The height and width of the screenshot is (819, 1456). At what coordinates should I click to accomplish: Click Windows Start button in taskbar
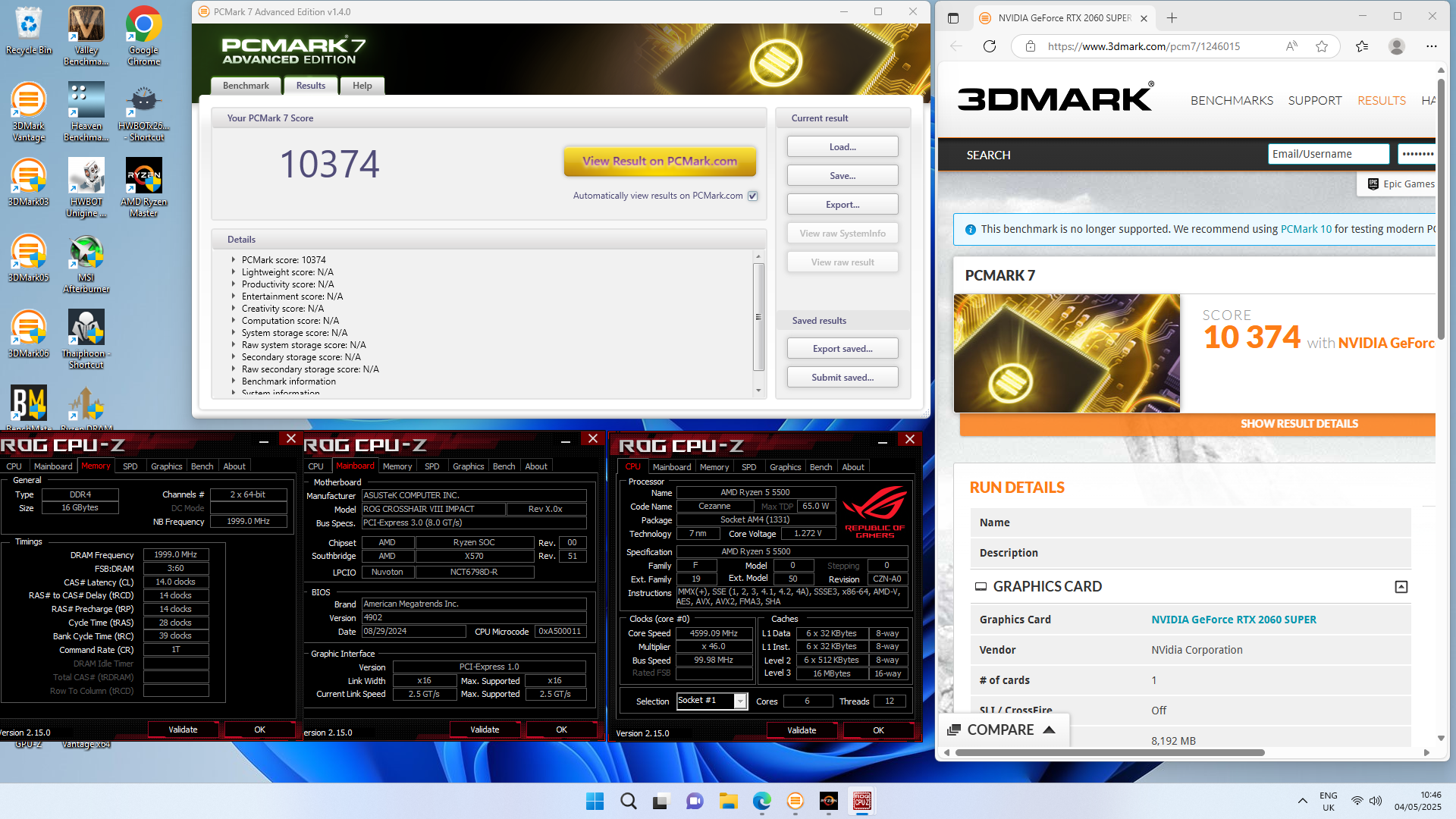point(595,801)
